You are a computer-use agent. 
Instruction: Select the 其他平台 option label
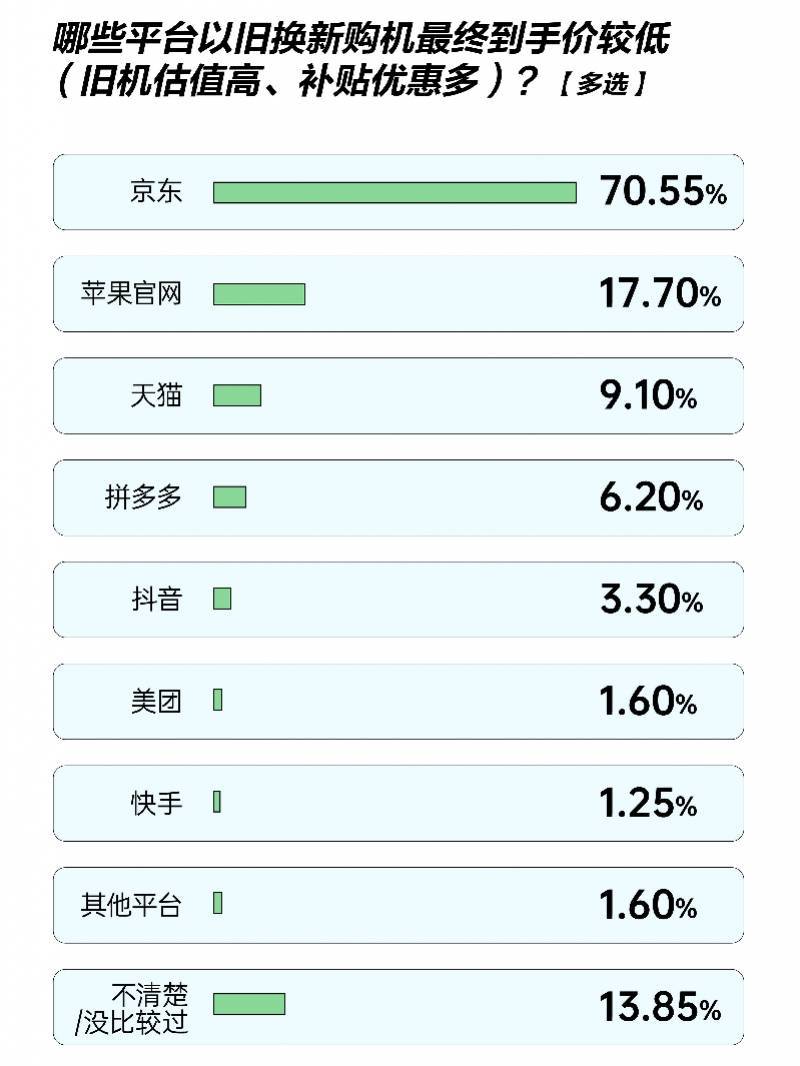click(132, 905)
